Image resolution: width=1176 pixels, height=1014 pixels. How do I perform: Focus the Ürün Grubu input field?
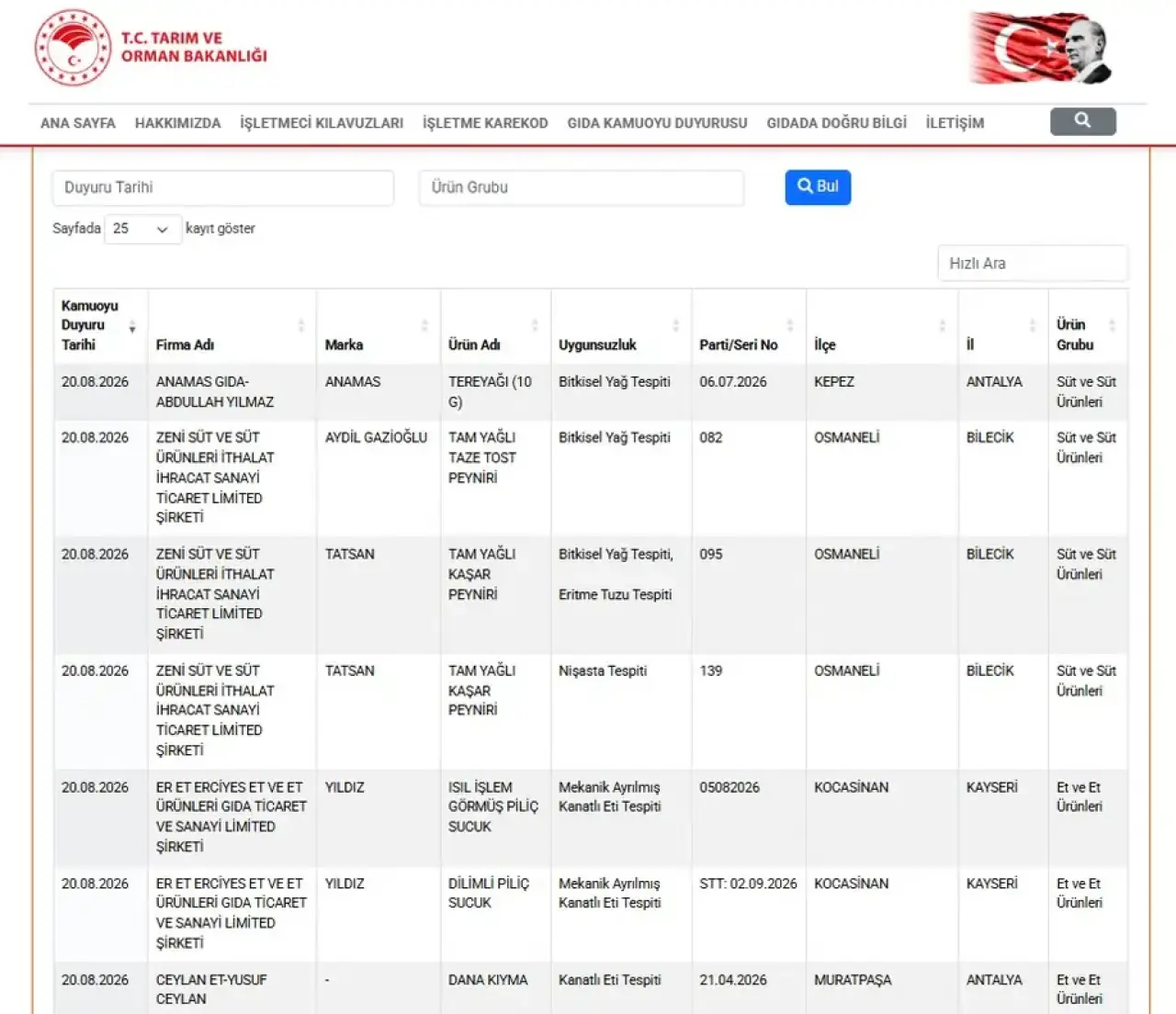point(582,187)
